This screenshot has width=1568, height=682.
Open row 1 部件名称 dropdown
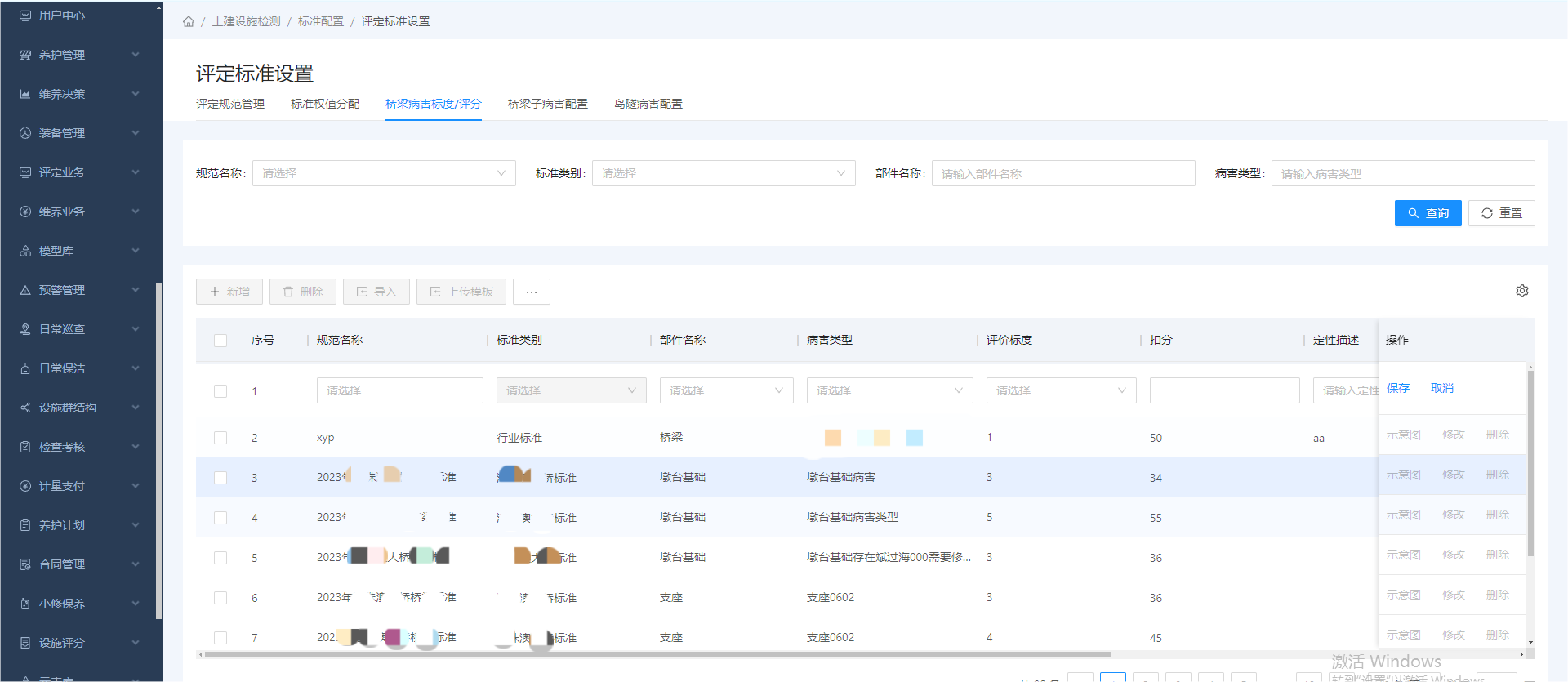727,390
